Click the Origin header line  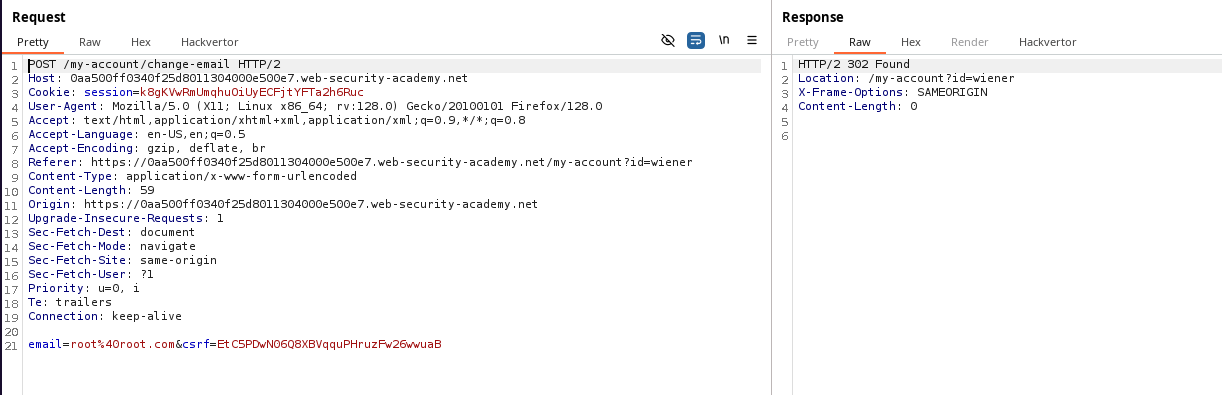(283, 204)
